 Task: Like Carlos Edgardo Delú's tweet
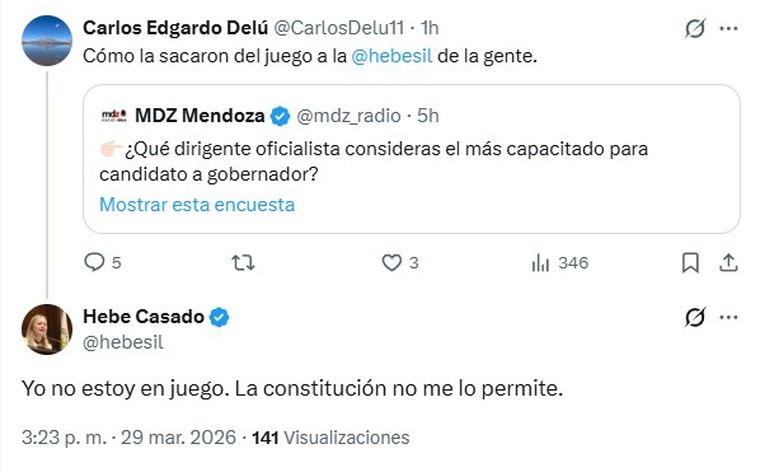[392, 263]
